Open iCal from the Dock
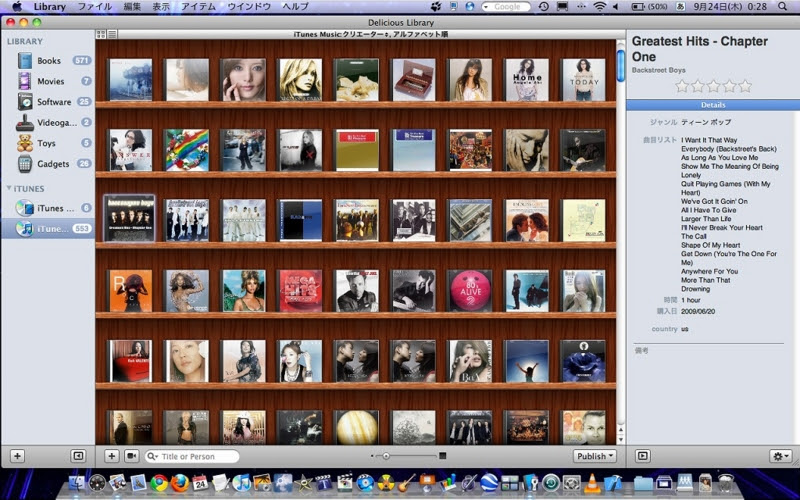Screen dimensions: 800x500 point(200,482)
